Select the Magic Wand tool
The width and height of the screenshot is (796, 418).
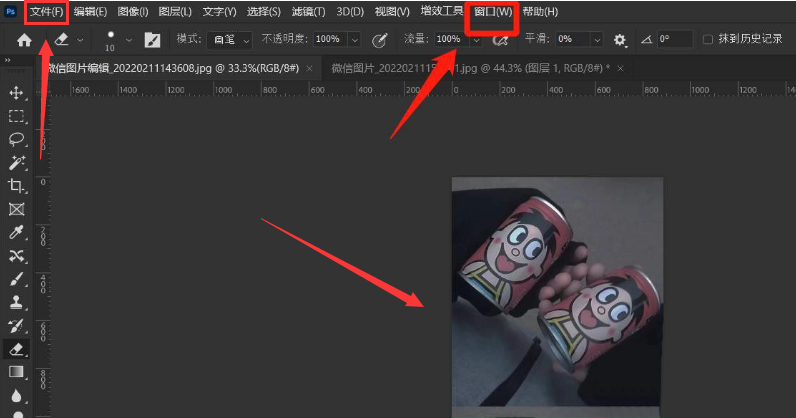[x=16, y=163]
